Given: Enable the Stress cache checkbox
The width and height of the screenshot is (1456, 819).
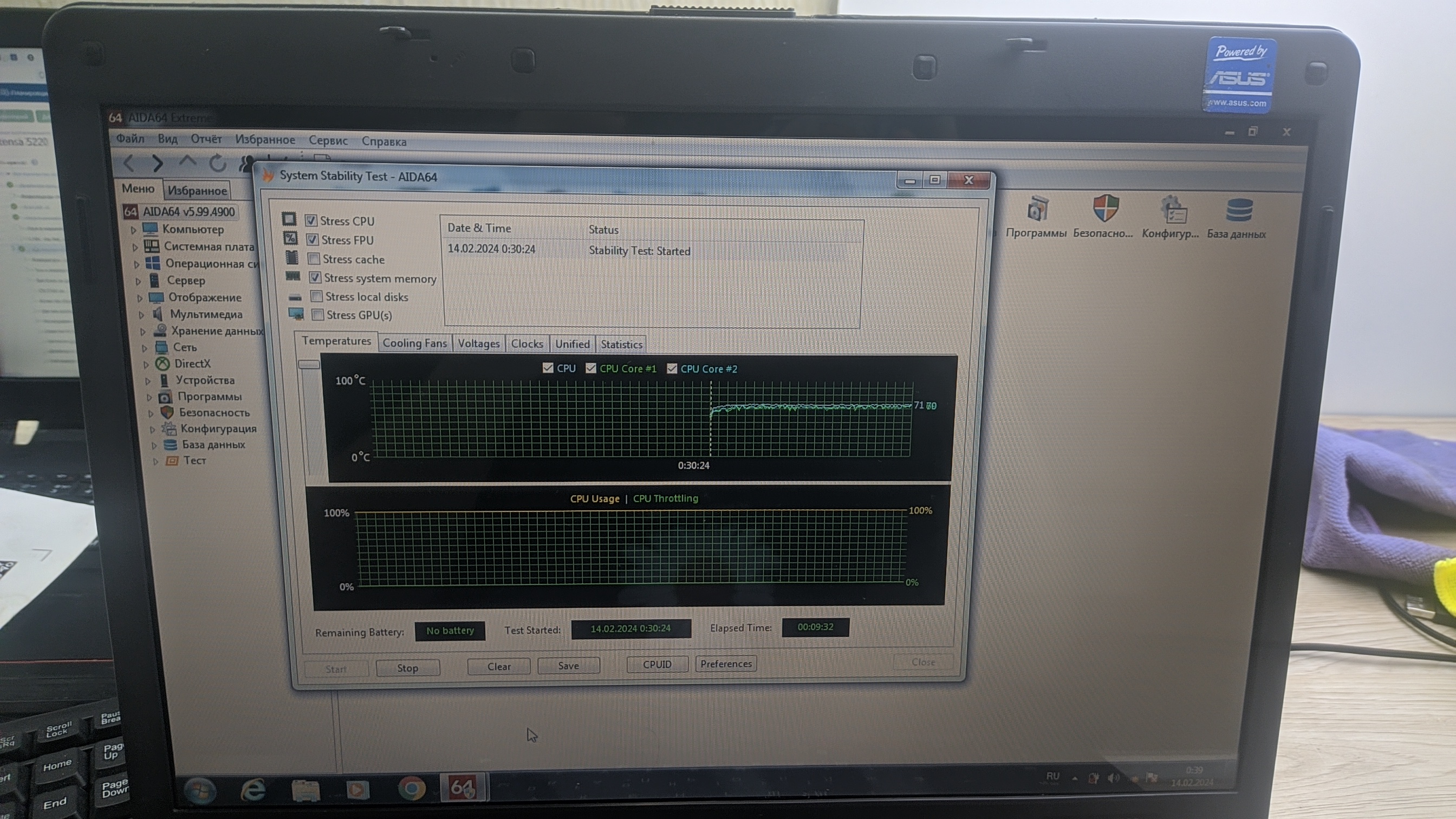Looking at the screenshot, I should pos(314,259).
